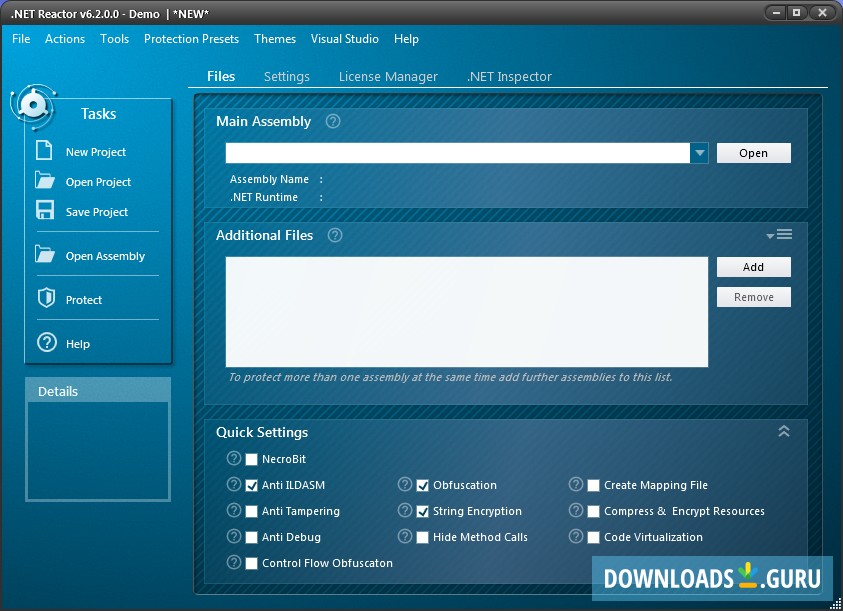
Task: Click help icon next to Control Flow Obfuscation
Action: click(234, 562)
